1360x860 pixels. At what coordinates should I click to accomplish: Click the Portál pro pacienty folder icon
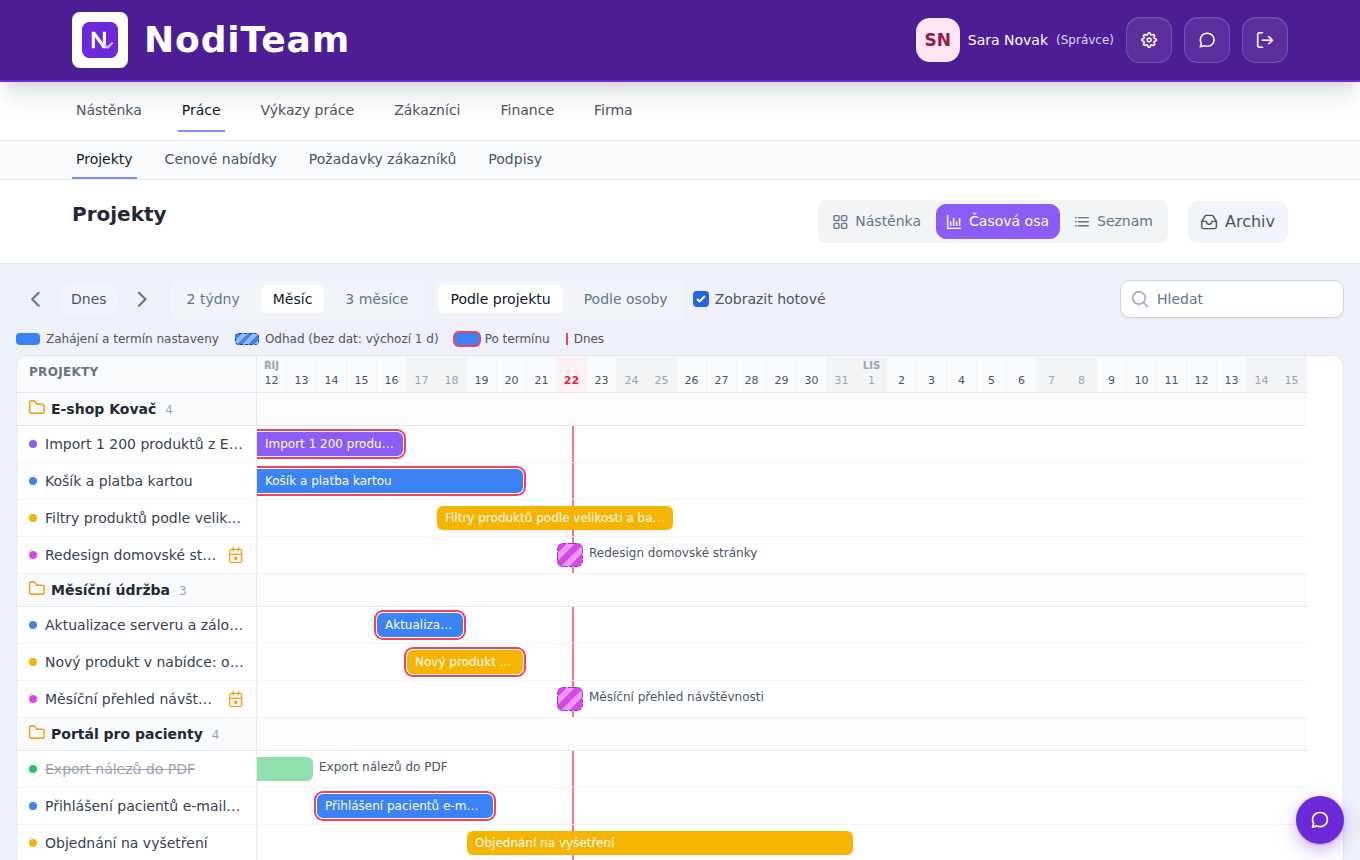(x=37, y=733)
